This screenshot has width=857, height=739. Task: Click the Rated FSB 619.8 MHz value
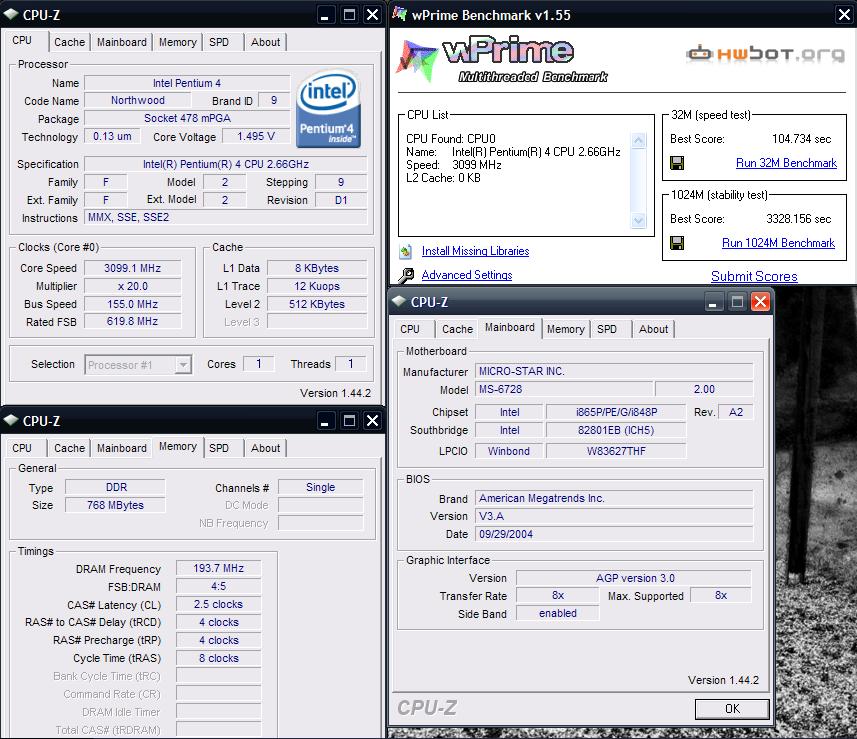[x=133, y=321]
